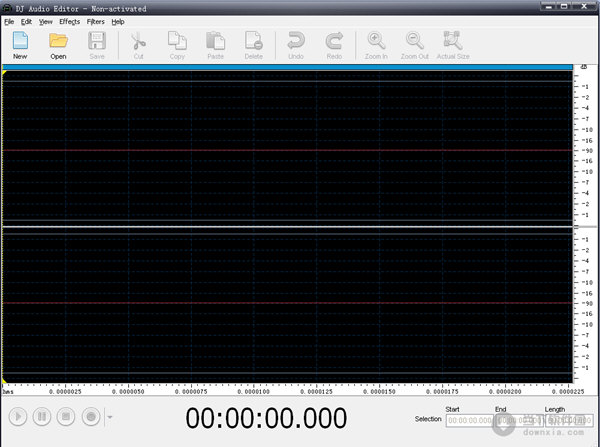Click the Redo arrow icon
600x447 pixels.
(334, 44)
